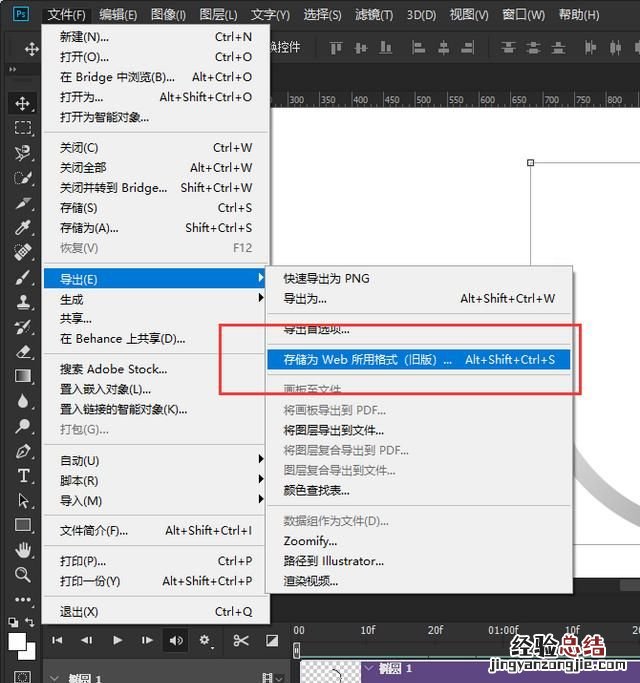Click 存储为(A)... in File menu
The image size is (640, 683).
tap(89, 227)
